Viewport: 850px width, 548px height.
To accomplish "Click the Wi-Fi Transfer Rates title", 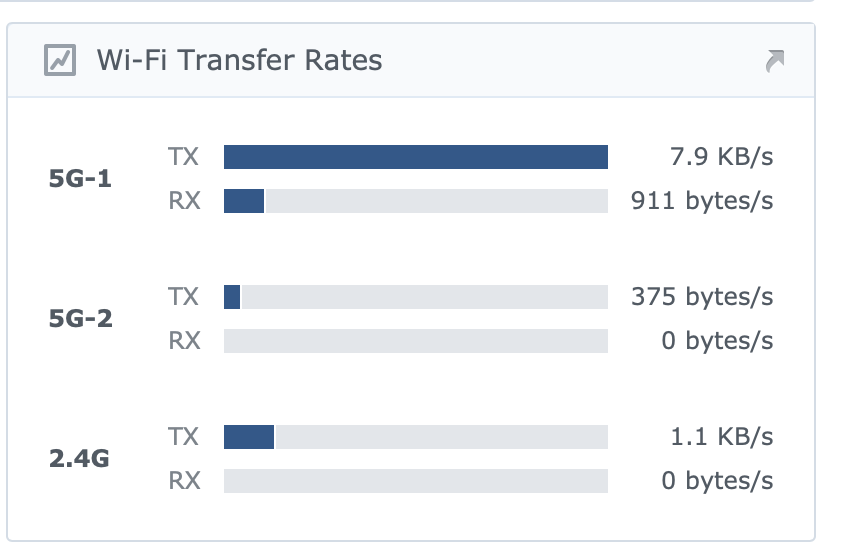I will pos(239,60).
